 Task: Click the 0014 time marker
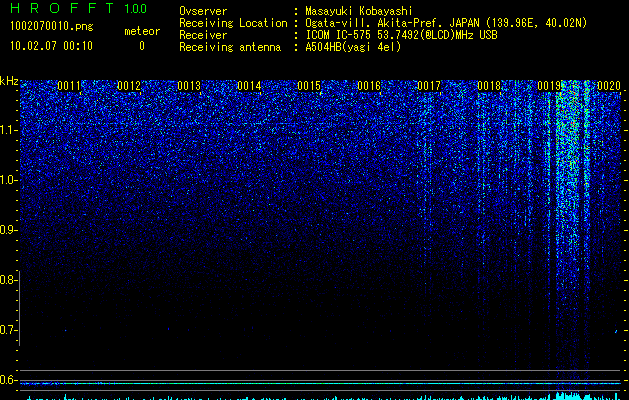click(249, 86)
